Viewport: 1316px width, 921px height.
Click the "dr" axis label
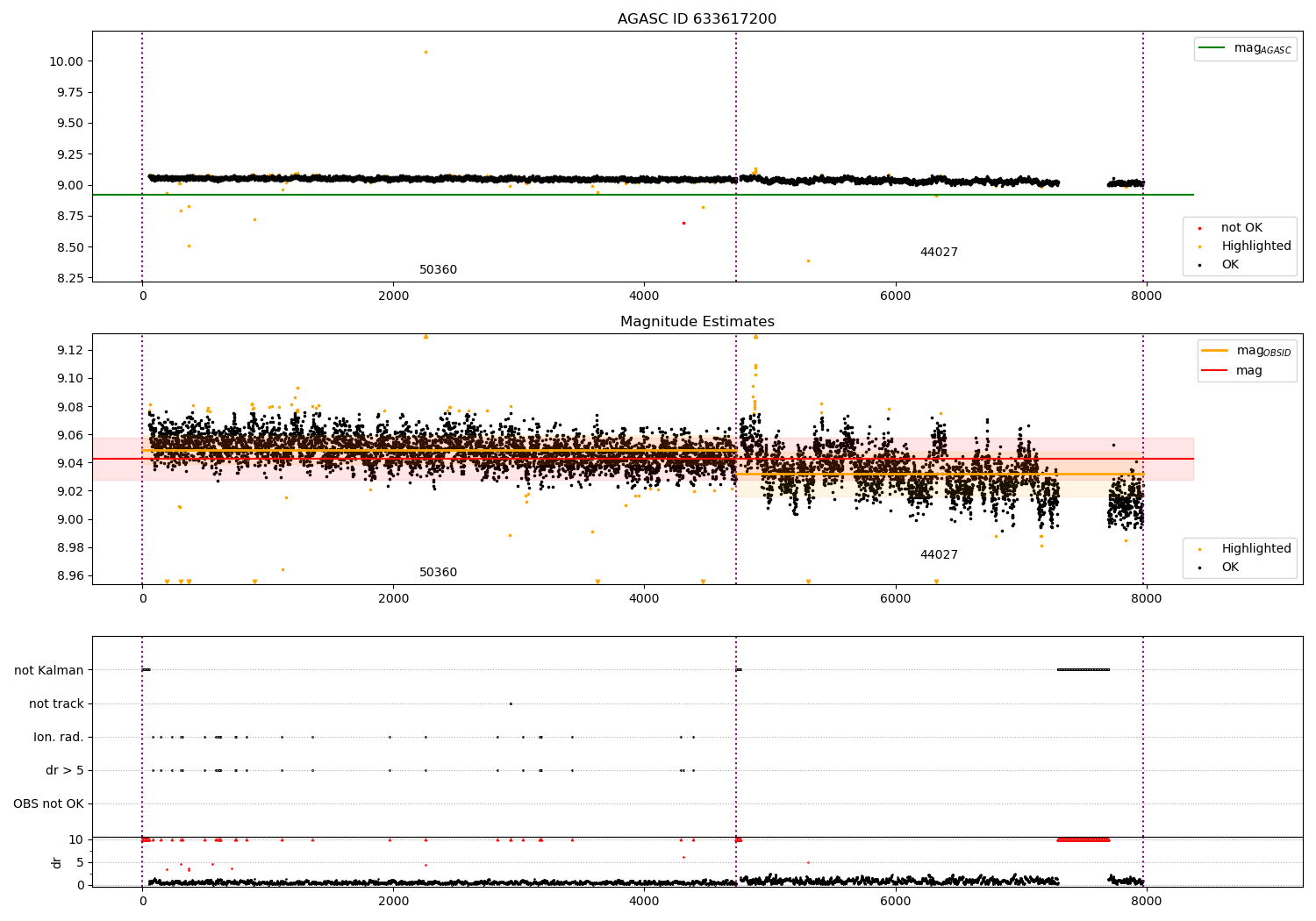tap(57, 862)
